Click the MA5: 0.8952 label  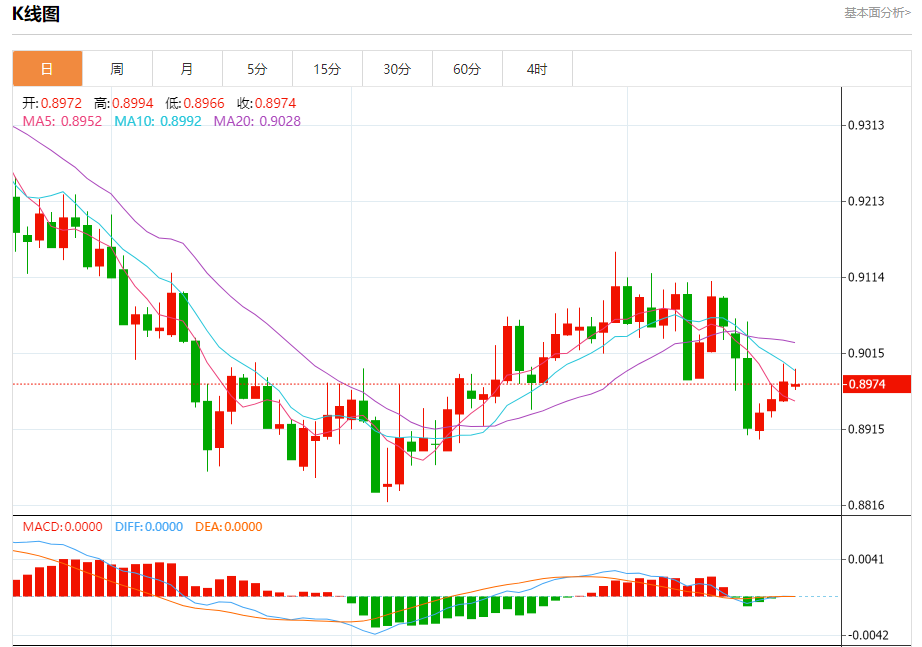pos(62,121)
